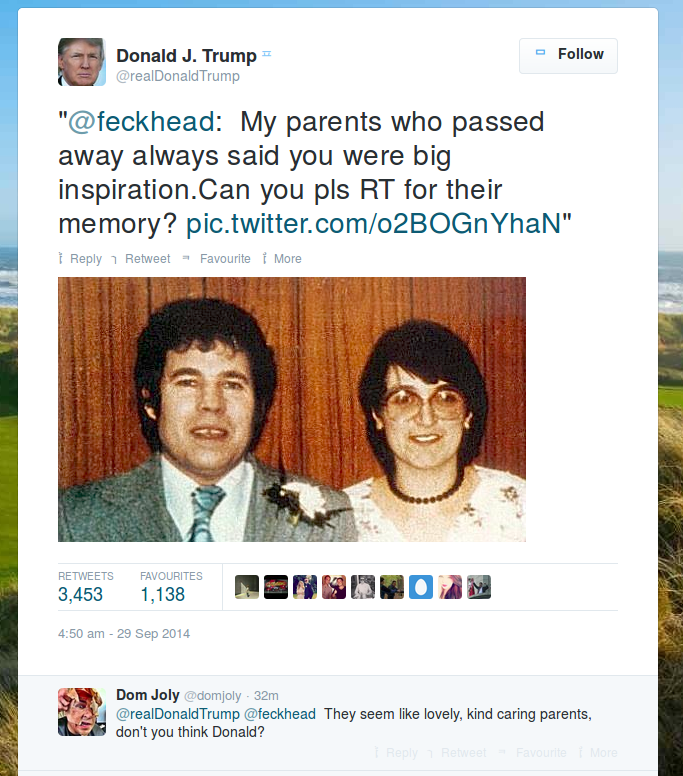Click the Follow button
Viewport: 683px width, 776px height.
coord(568,55)
